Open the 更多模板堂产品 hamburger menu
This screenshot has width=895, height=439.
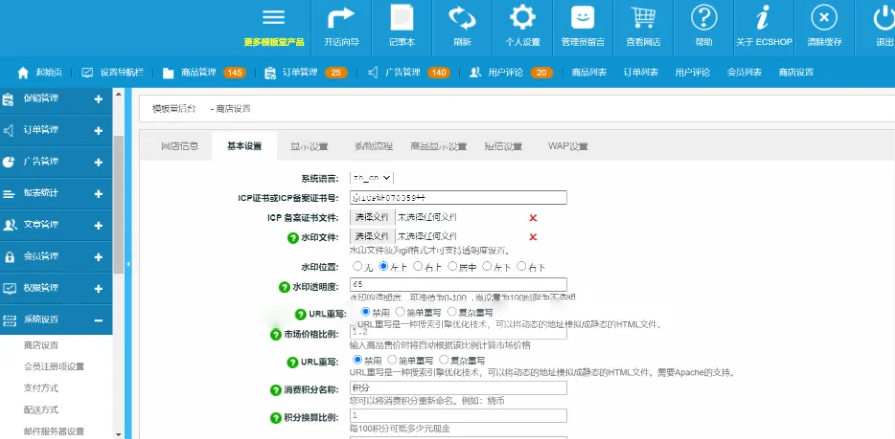coord(273,18)
